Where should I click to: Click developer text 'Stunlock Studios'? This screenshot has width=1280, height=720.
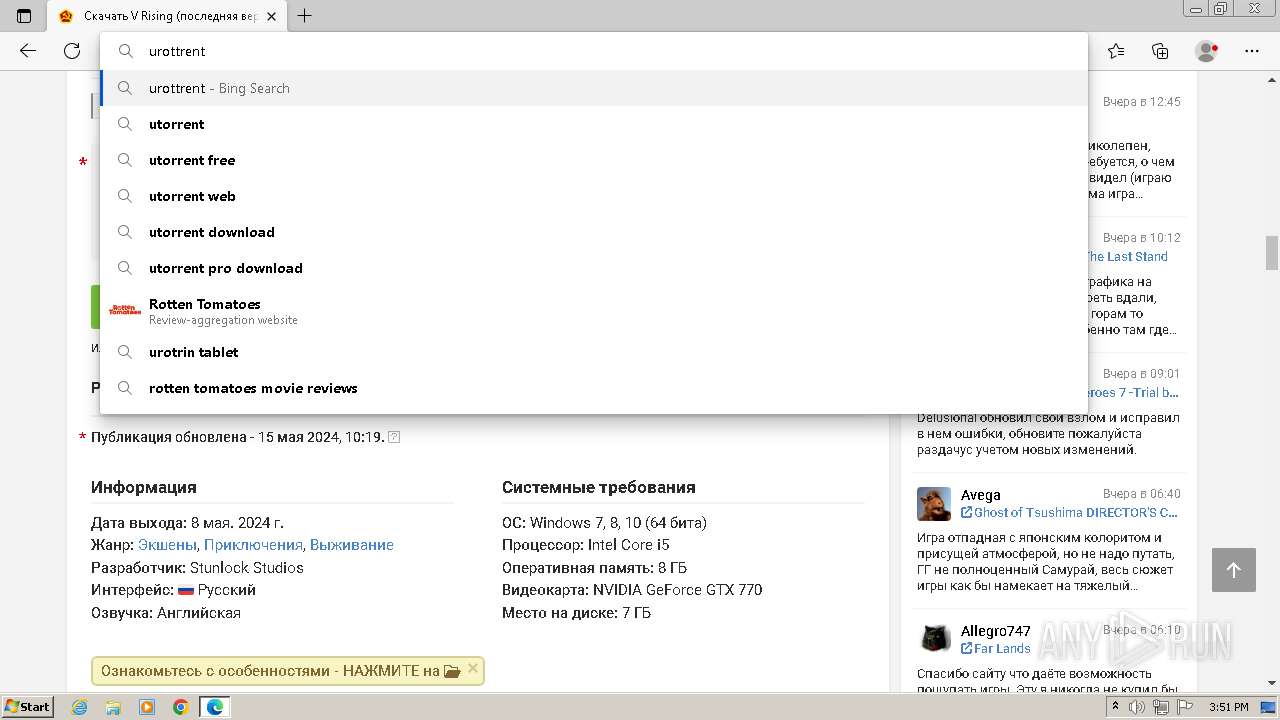pyautogui.click(x=247, y=568)
